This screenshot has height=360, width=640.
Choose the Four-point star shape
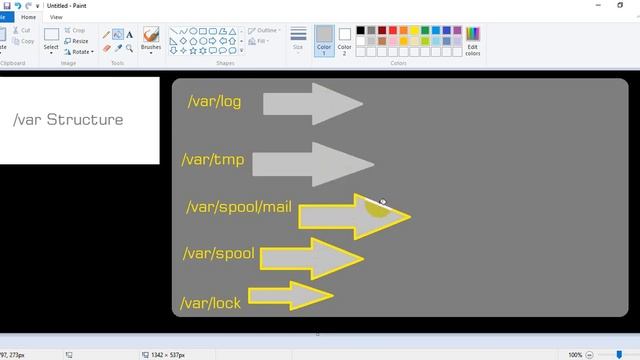coord(183,51)
